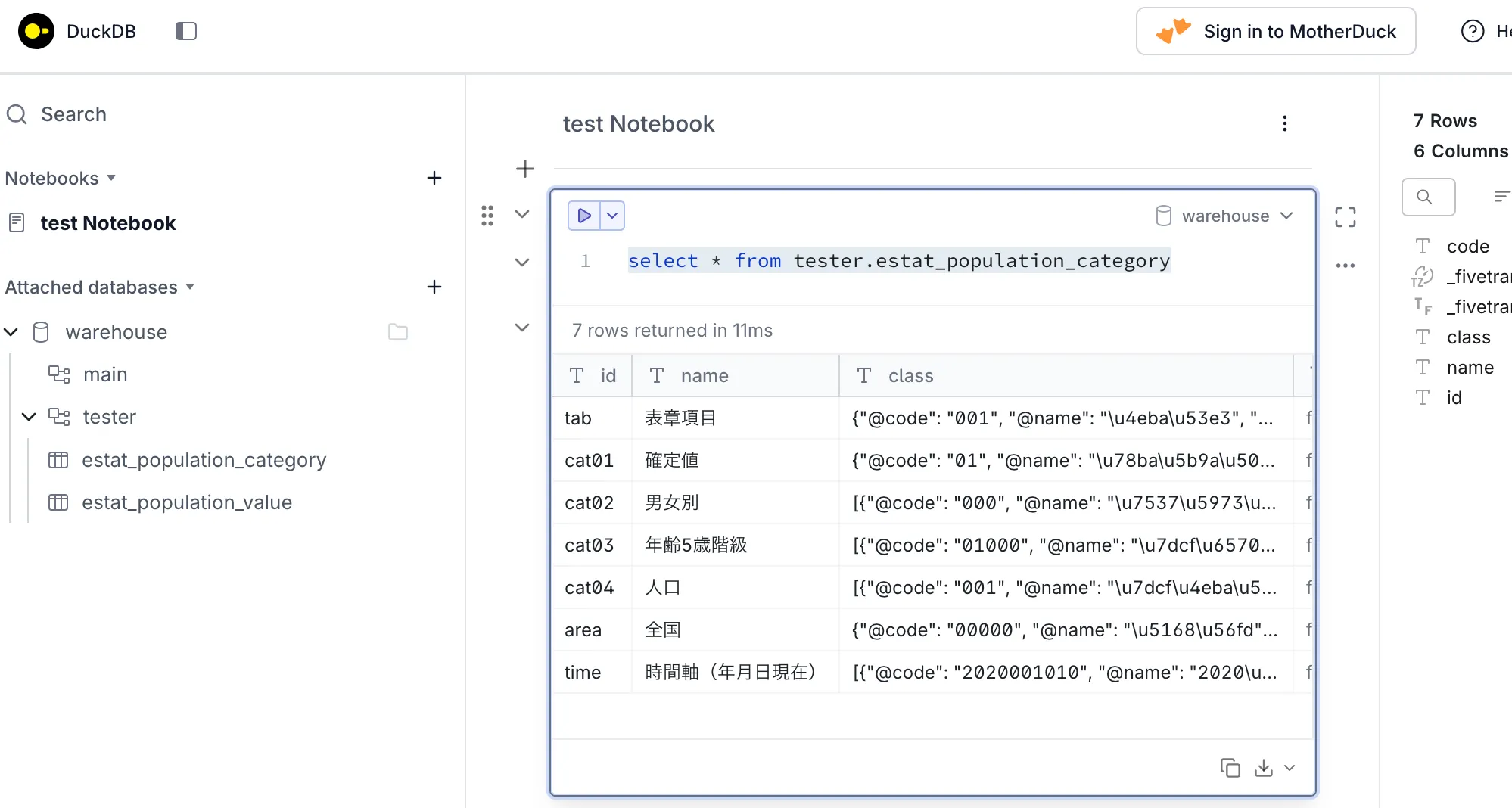Image resolution: width=1512 pixels, height=808 pixels.
Task: Select the 'cat01' id cell
Action: [x=592, y=460]
